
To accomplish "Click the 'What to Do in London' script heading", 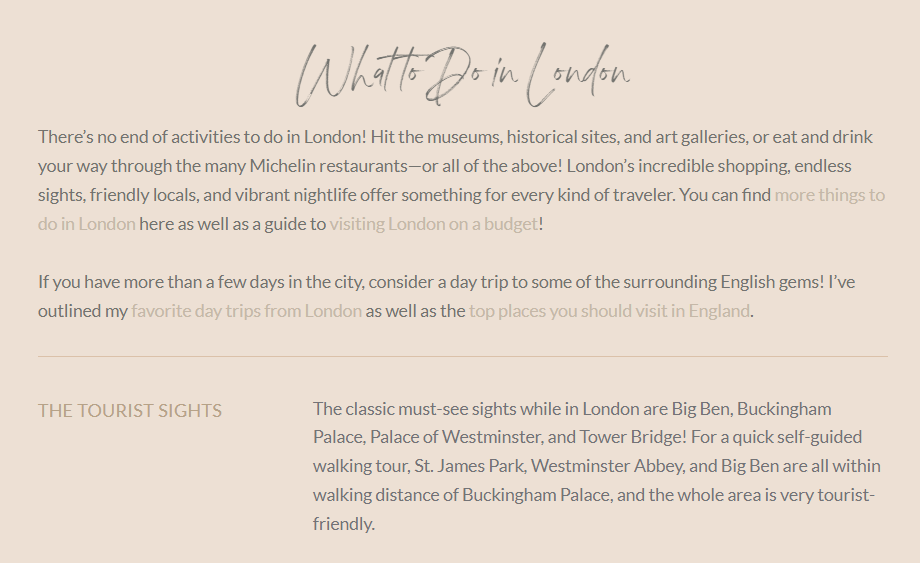I will point(462,75).
